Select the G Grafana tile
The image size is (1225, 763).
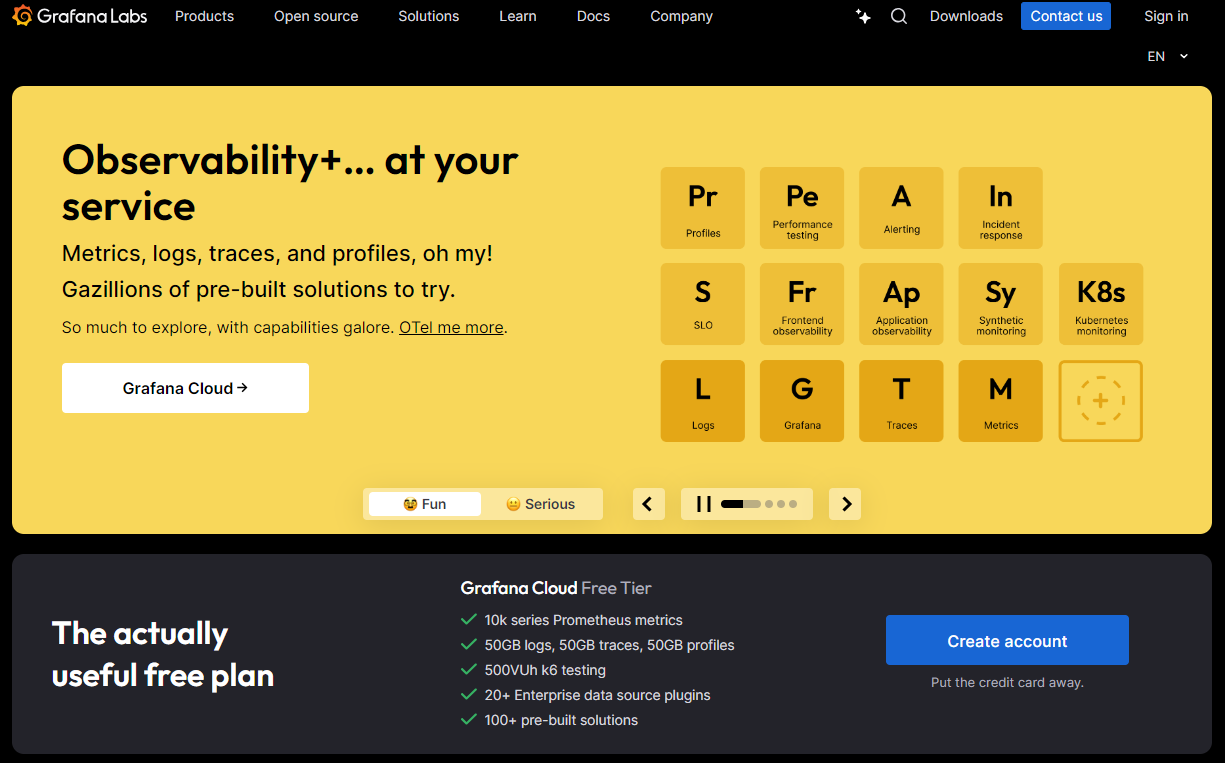coord(802,401)
